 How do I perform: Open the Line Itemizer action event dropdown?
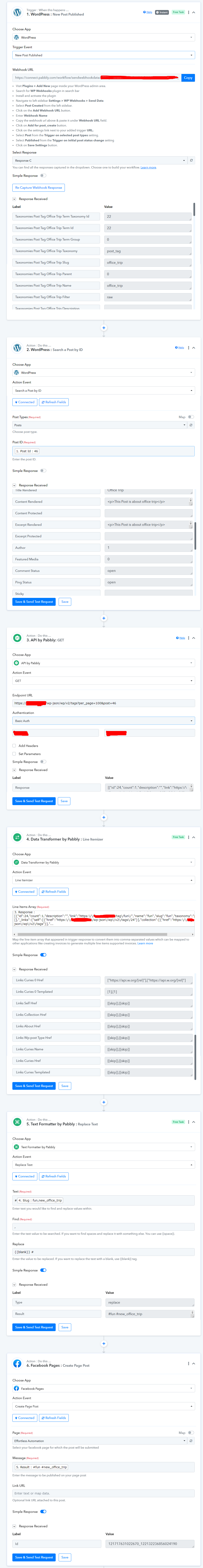[x=104, y=880]
